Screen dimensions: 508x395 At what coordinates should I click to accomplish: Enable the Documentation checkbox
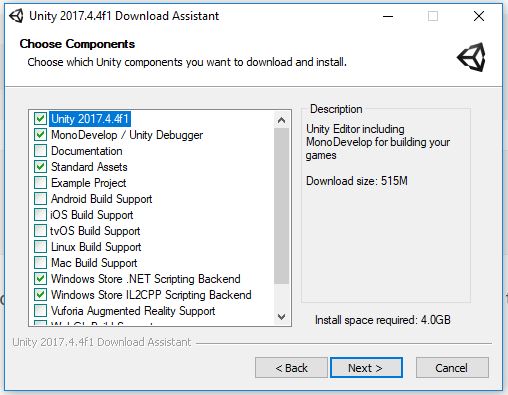coord(40,151)
